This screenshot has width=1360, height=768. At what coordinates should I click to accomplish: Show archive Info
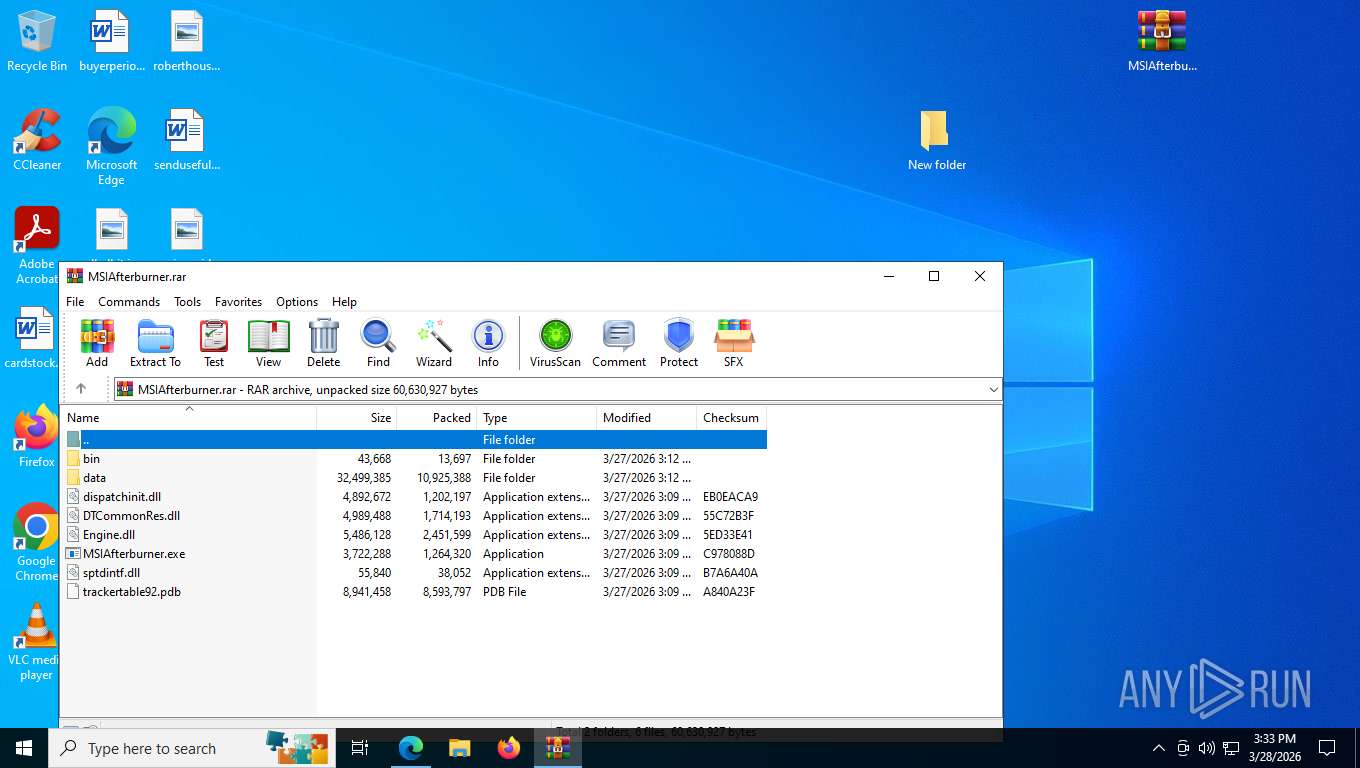tap(488, 344)
